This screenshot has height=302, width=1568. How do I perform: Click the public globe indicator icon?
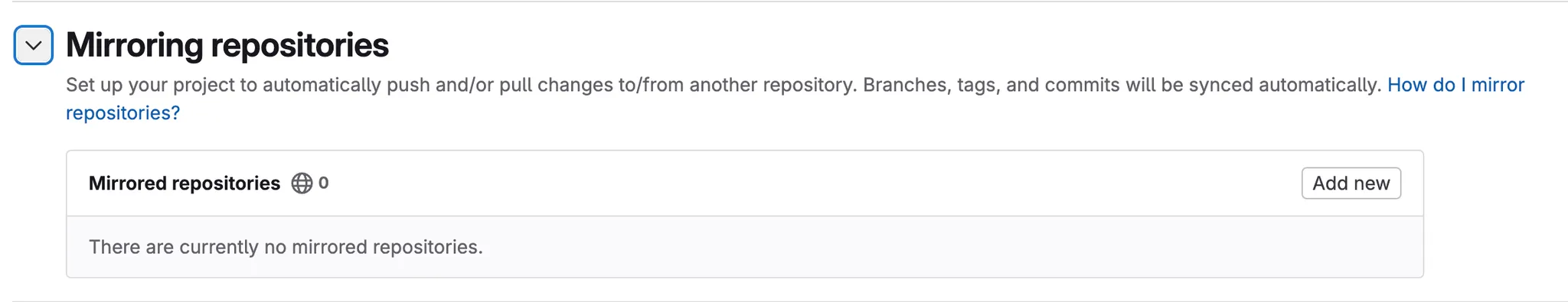click(x=302, y=183)
